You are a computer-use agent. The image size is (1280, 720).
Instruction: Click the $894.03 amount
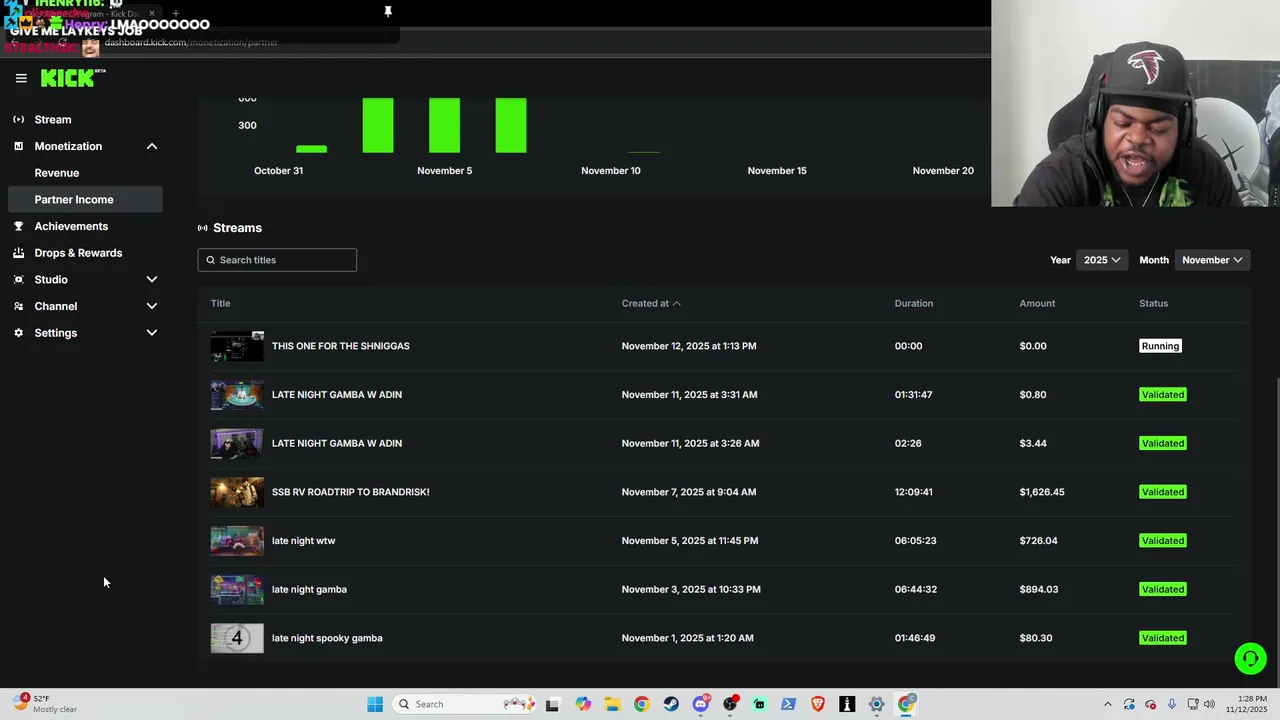click(1038, 589)
